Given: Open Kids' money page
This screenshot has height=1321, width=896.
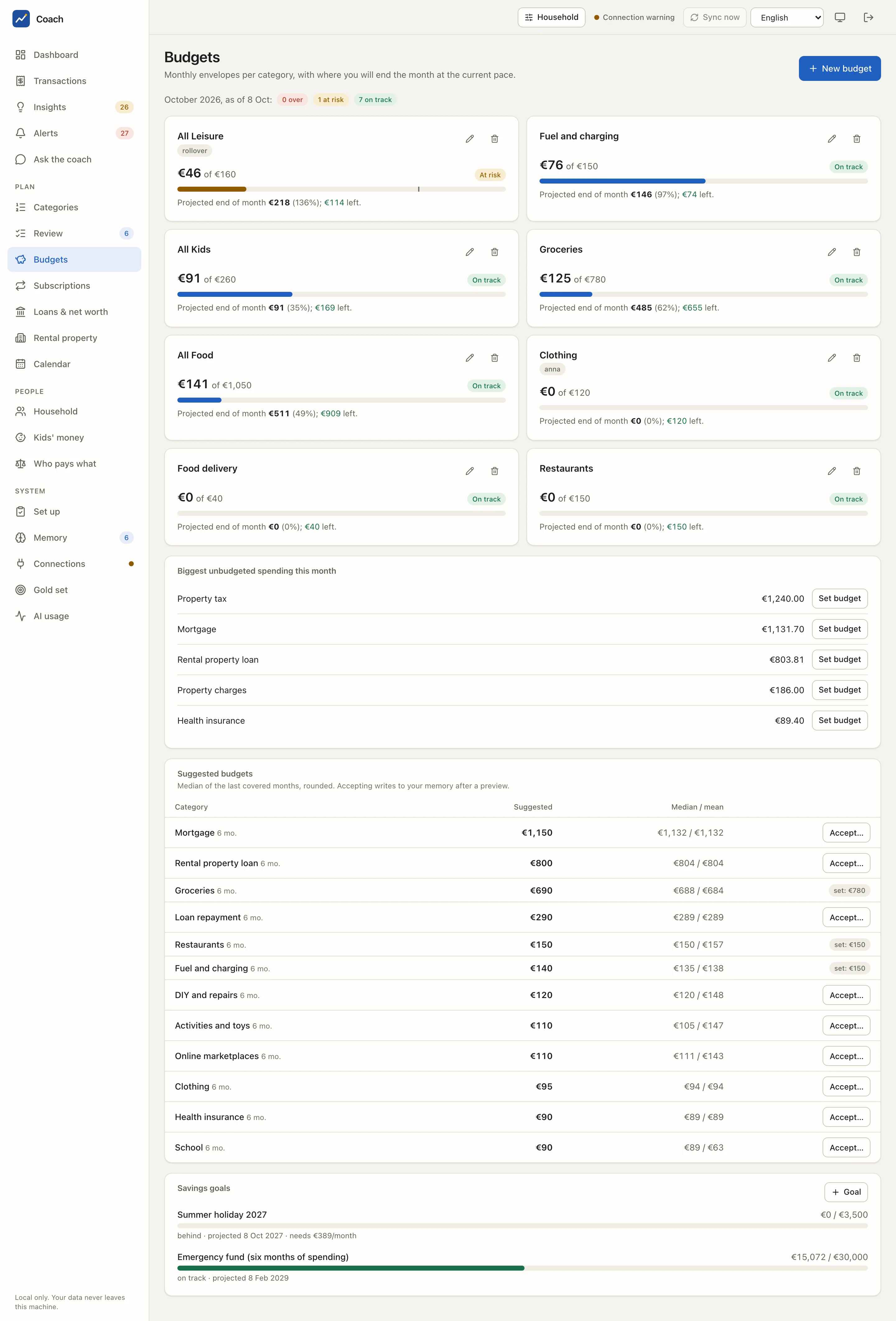Looking at the screenshot, I should coord(74,437).
